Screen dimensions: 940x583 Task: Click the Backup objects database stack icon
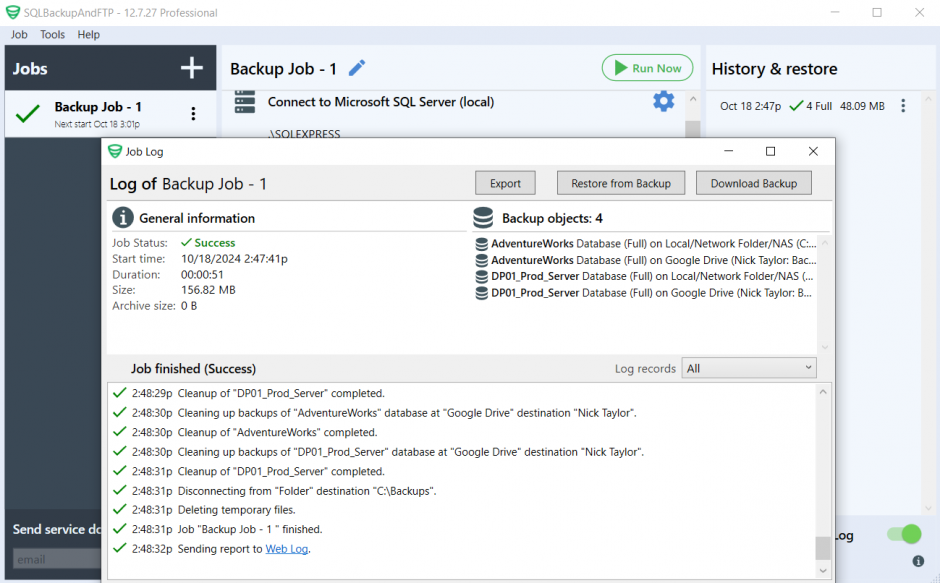483,218
